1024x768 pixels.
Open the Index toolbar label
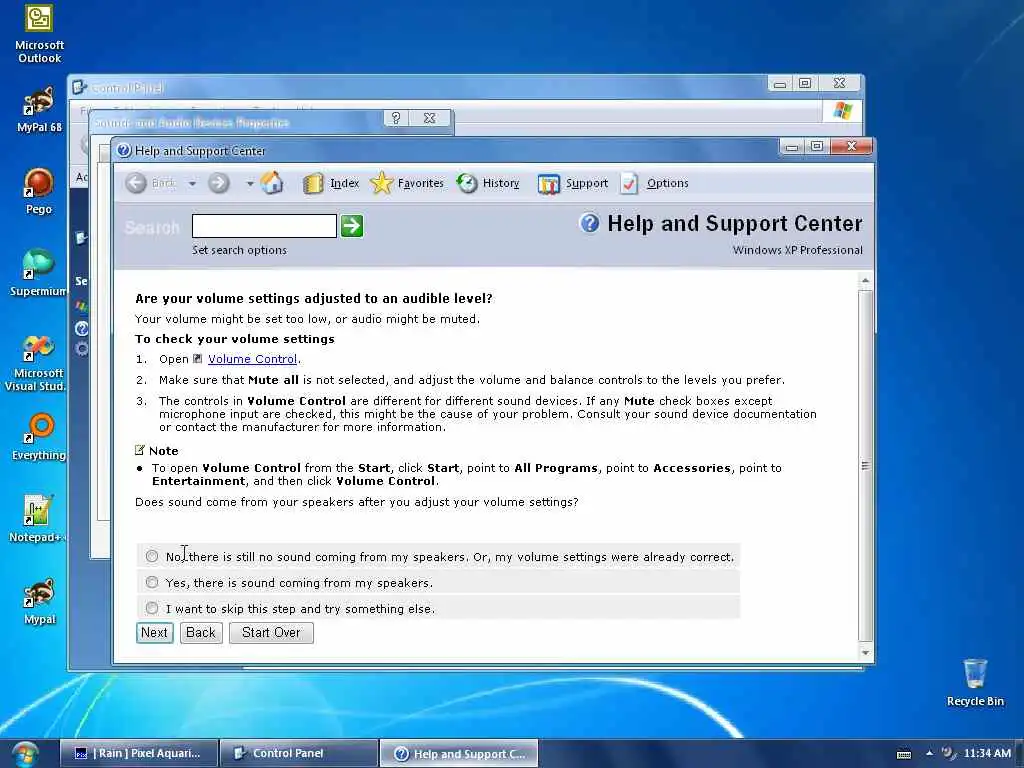click(345, 184)
